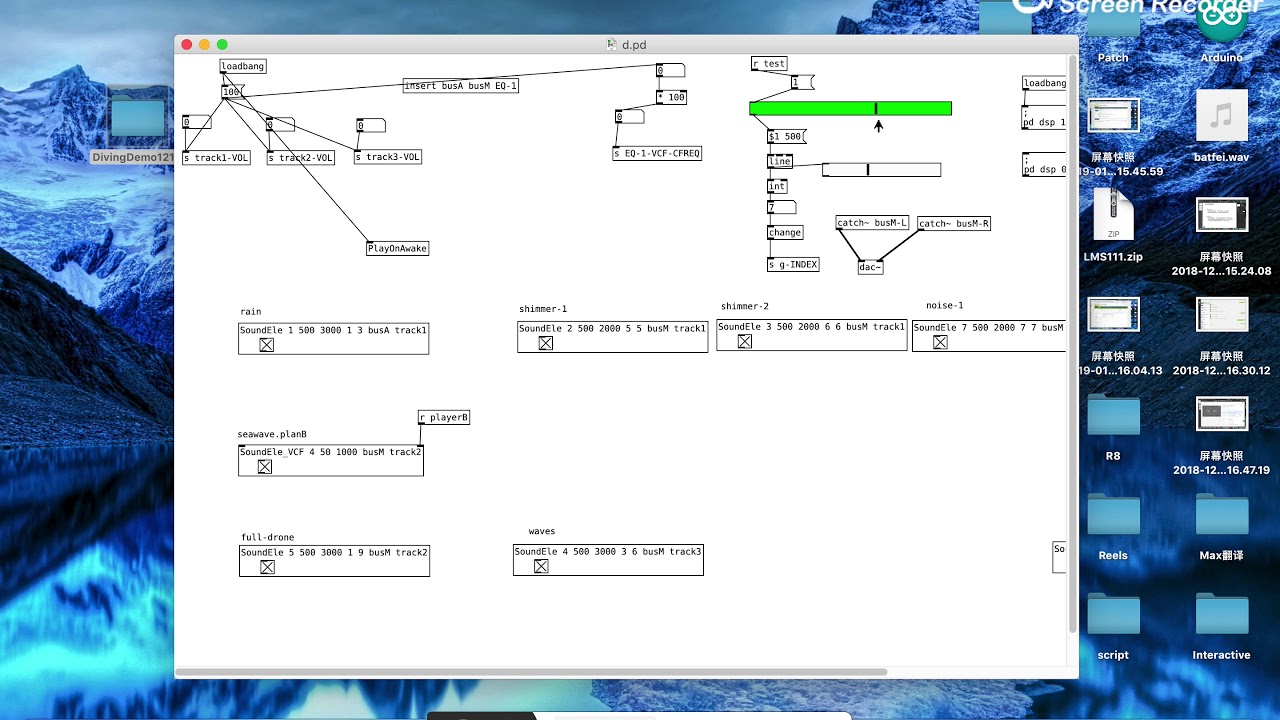This screenshot has width=1280, height=720.
Task: Click the green horizontal slider
Action: [850, 108]
